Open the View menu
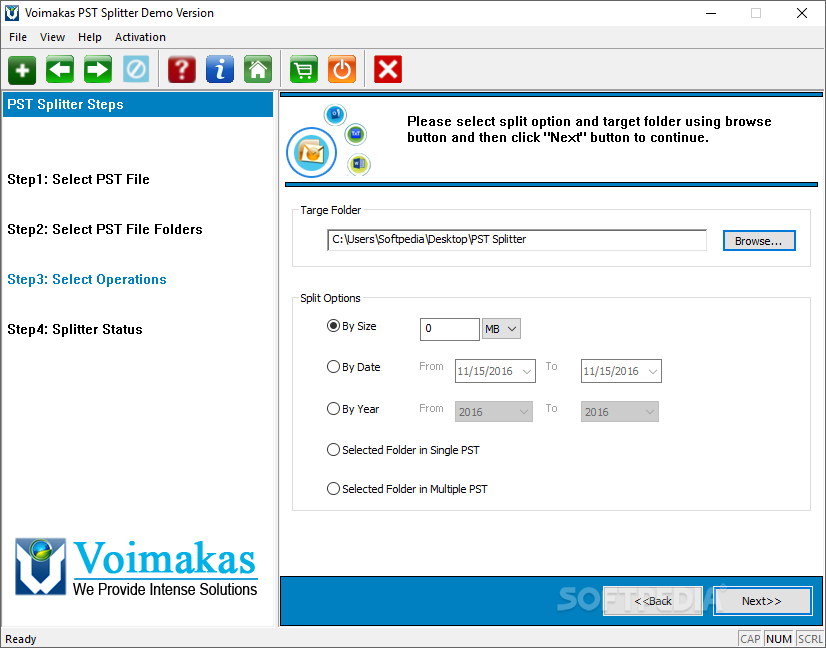Viewport: 826px width, 648px height. coord(52,37)
